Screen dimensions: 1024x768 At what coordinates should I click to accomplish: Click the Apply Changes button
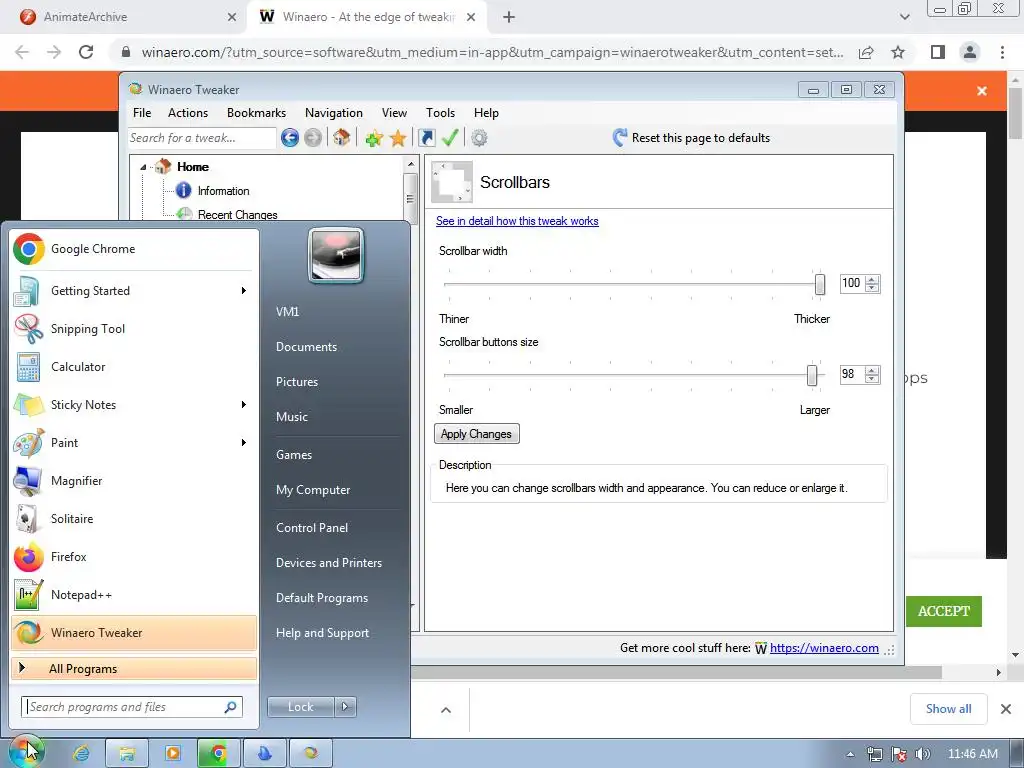(477, 434)
